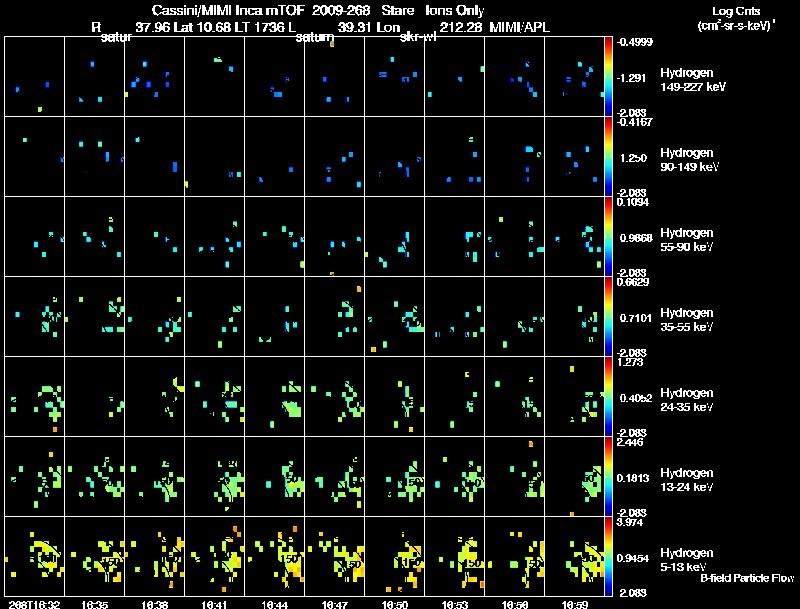Click the 'Cassini/MIMI Inca mTOF' title text
The image size is (800, 609).
pos(228,10)
